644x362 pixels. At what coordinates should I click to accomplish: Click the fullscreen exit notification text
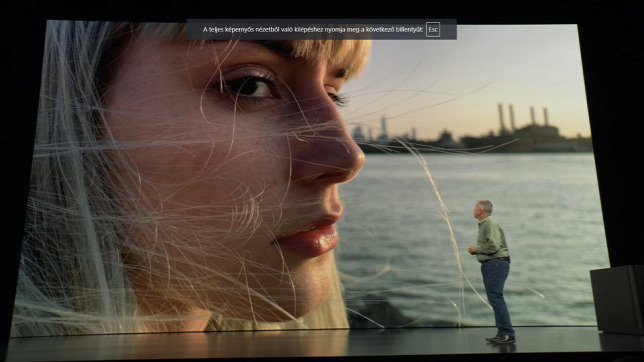tap(313, 30)
